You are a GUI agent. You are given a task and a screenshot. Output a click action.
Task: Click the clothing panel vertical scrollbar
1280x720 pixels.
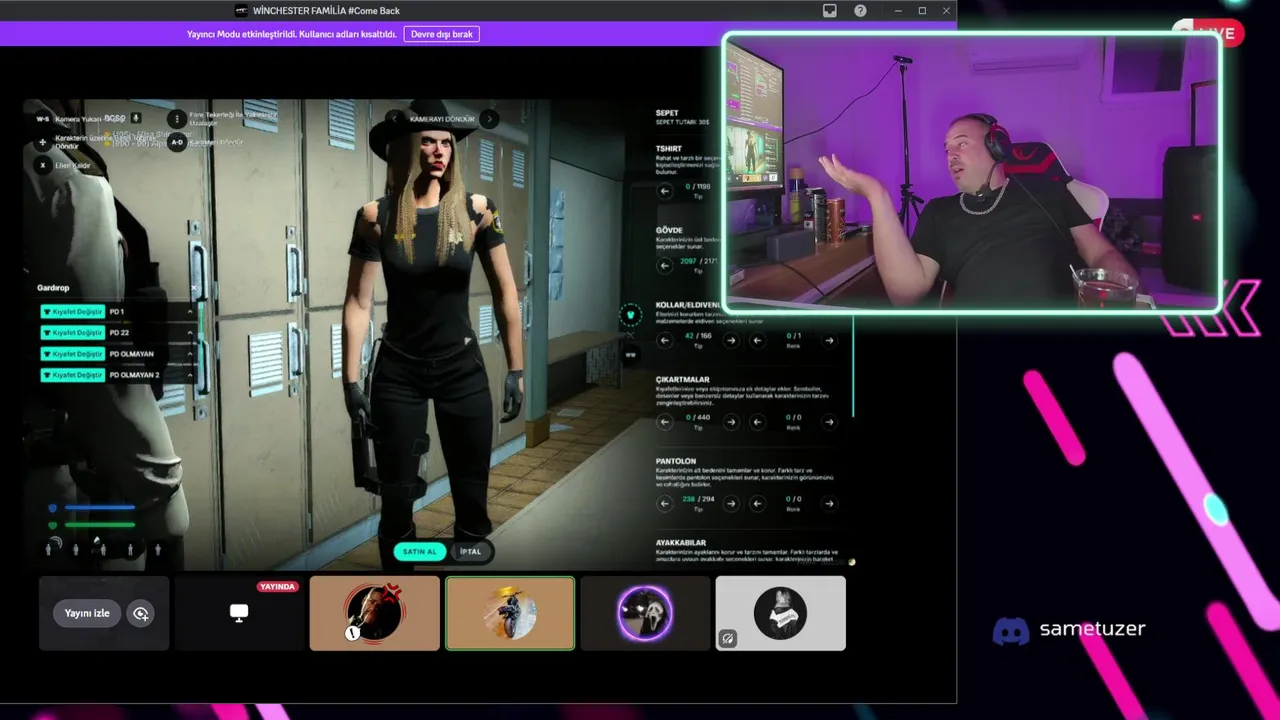pyautogui.click(x=852, y=365)
